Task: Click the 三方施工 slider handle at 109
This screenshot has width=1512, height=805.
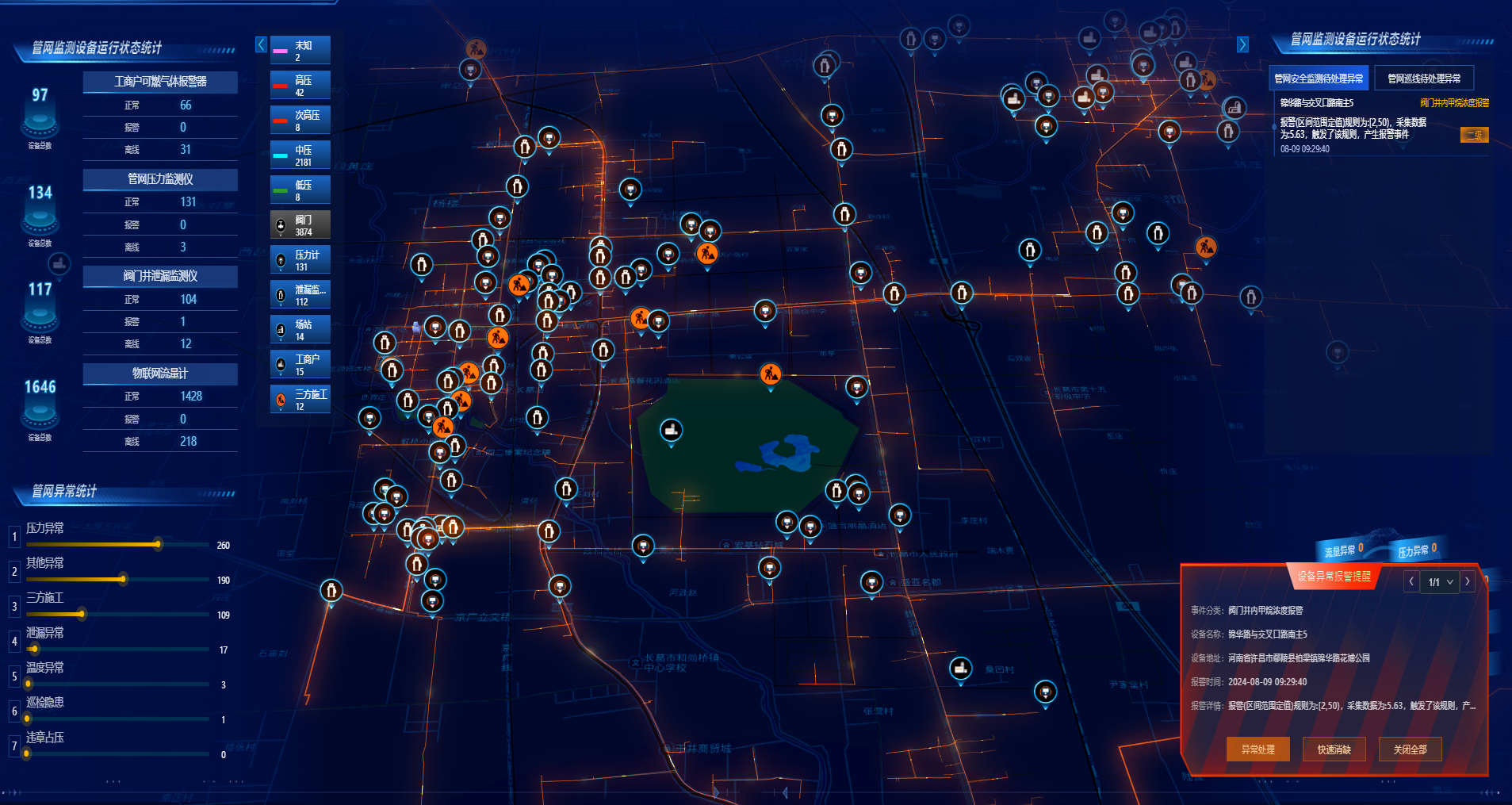Action: pyautogui.click(x=82, y=614)
